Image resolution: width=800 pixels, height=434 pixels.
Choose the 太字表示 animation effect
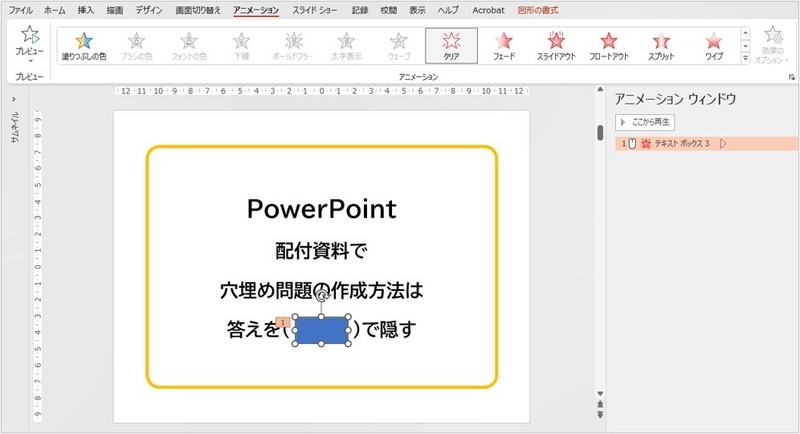[x=346, y=46]
